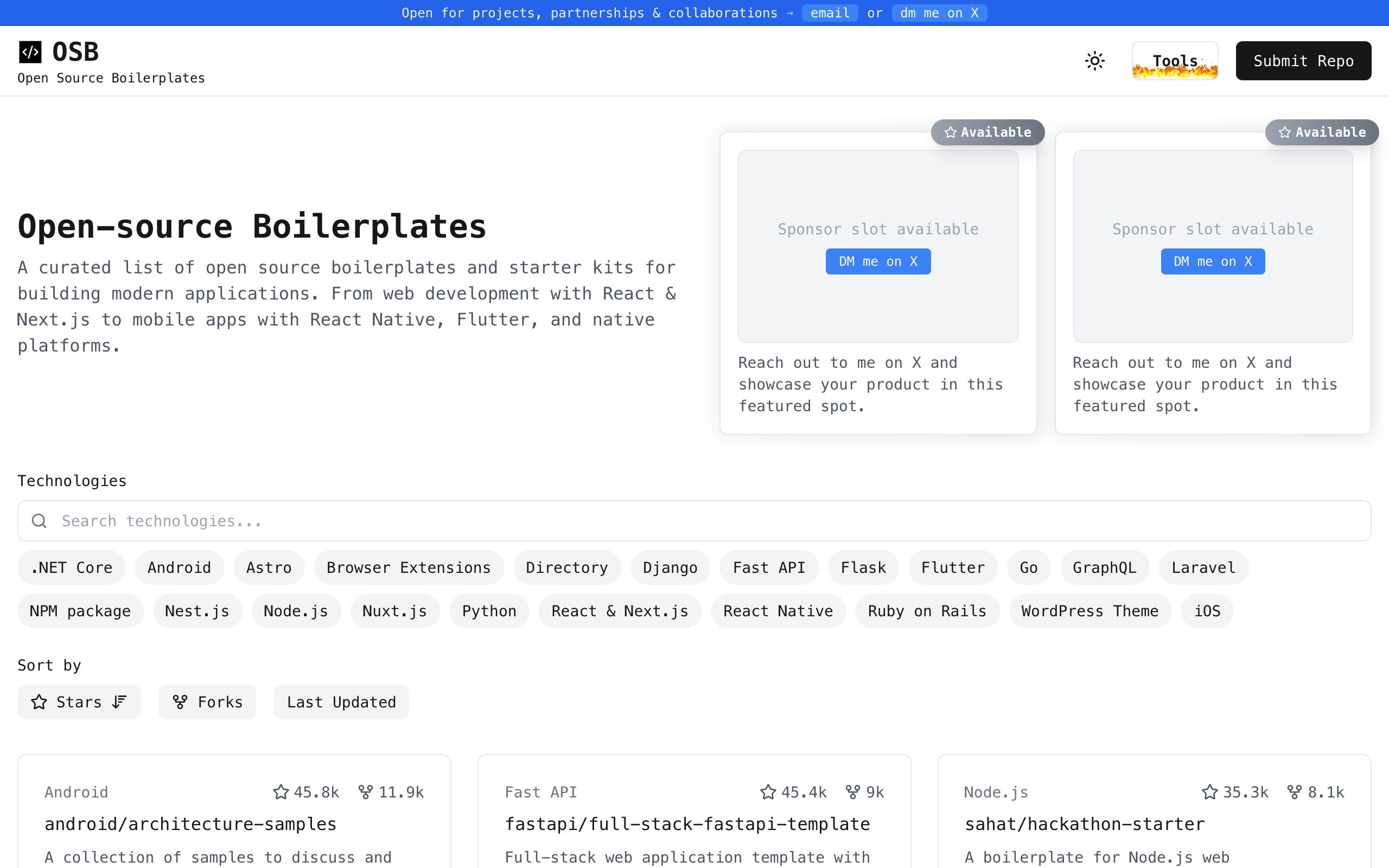Focus the Search technologies input field
The height and width of the screenshot is (868, 1389).
click(x=694, y=521)
